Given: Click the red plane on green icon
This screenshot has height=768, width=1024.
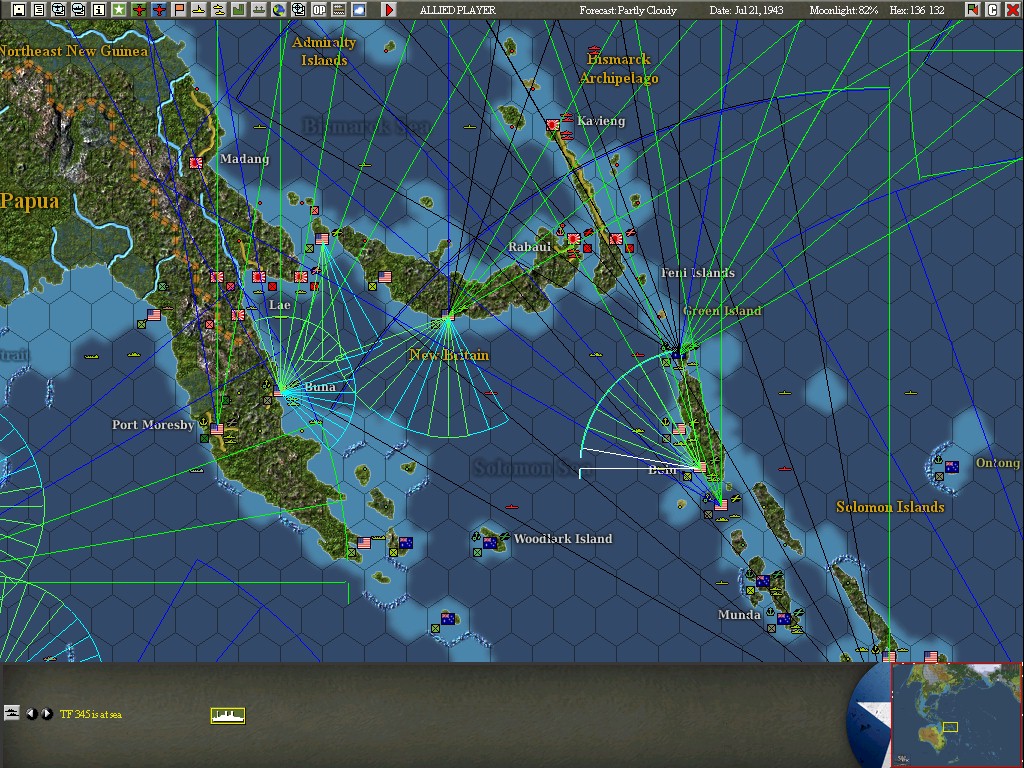Looking at the screenshot, I should (138, 9).
